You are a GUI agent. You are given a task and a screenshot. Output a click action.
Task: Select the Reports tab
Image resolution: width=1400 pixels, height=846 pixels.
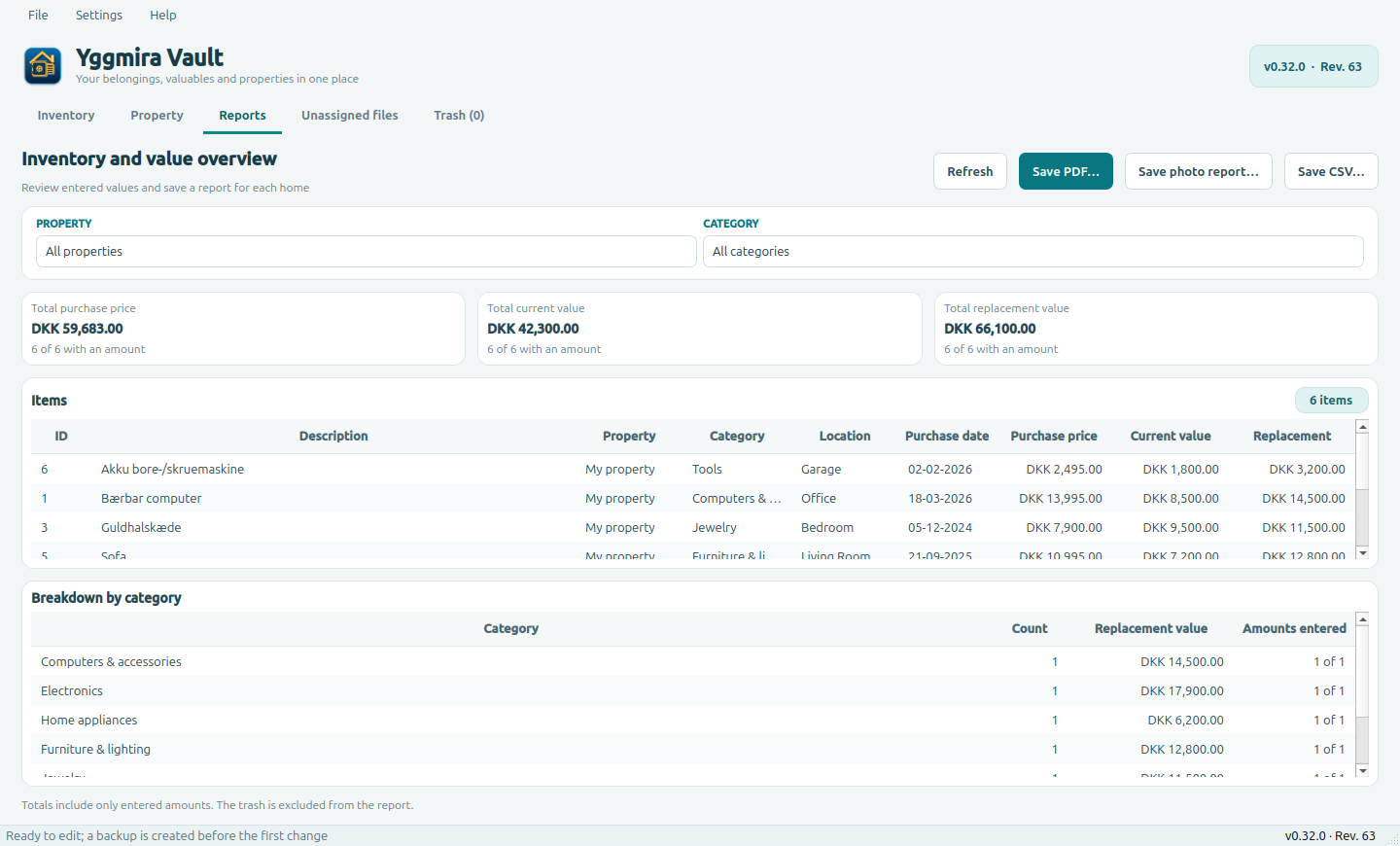[242, 116]
